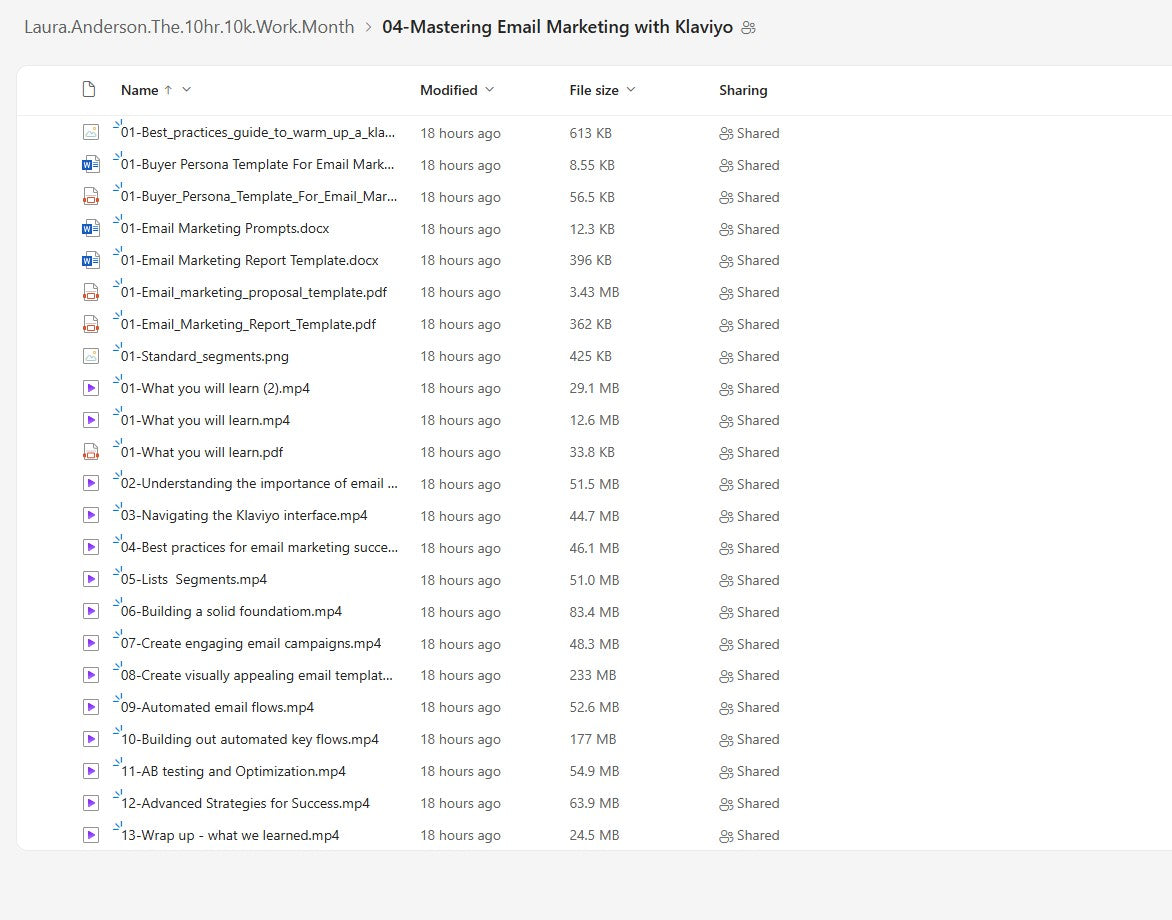Open the Name column sort dropdown
Viewport: 1172px width, 920px height.
pos(187,90)
